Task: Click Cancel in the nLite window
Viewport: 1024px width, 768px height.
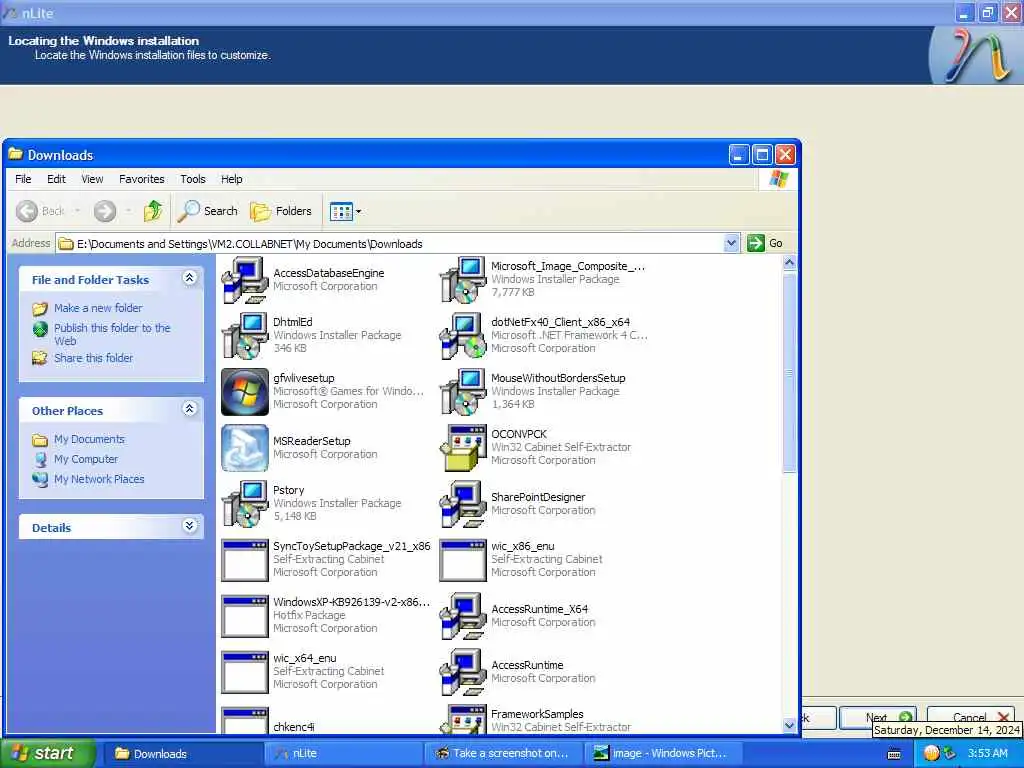Action: 971,718
